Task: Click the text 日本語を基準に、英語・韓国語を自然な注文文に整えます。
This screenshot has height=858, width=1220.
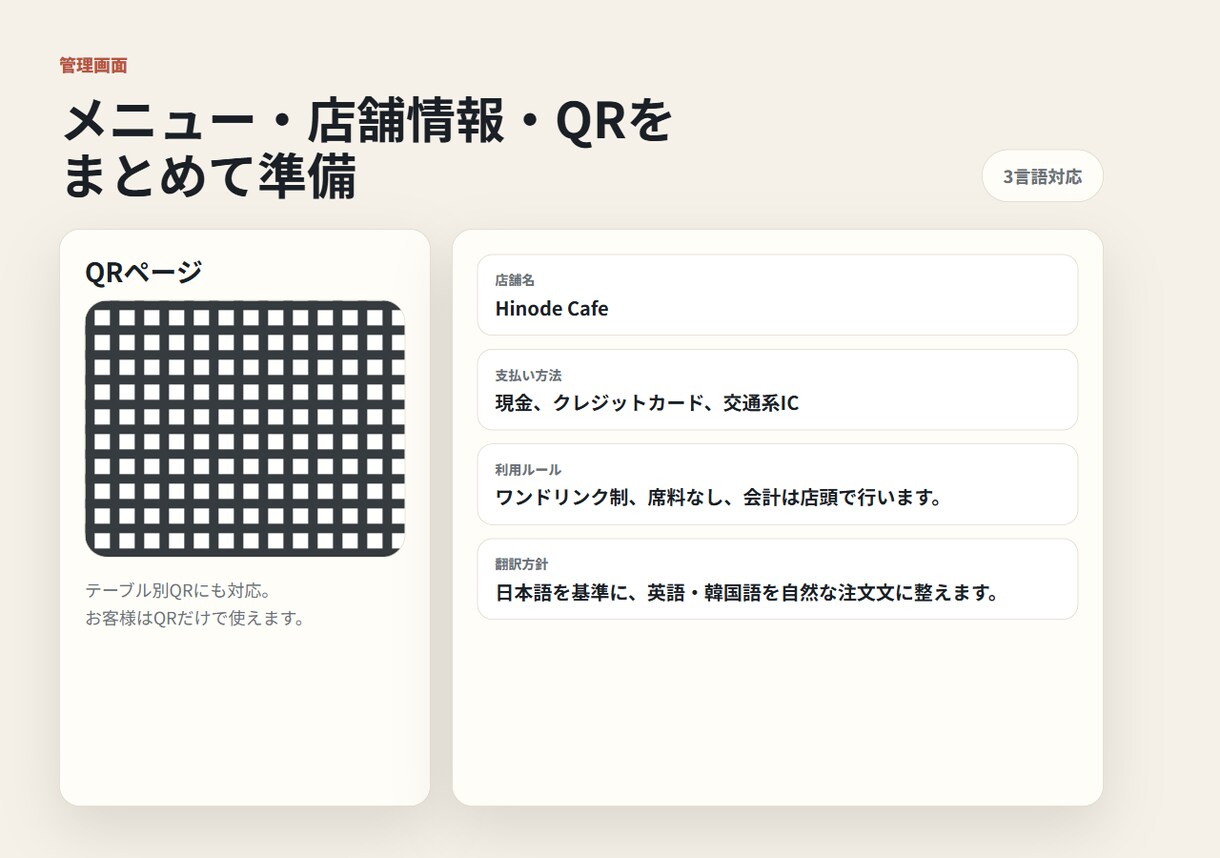Action: tap(747, 592)
